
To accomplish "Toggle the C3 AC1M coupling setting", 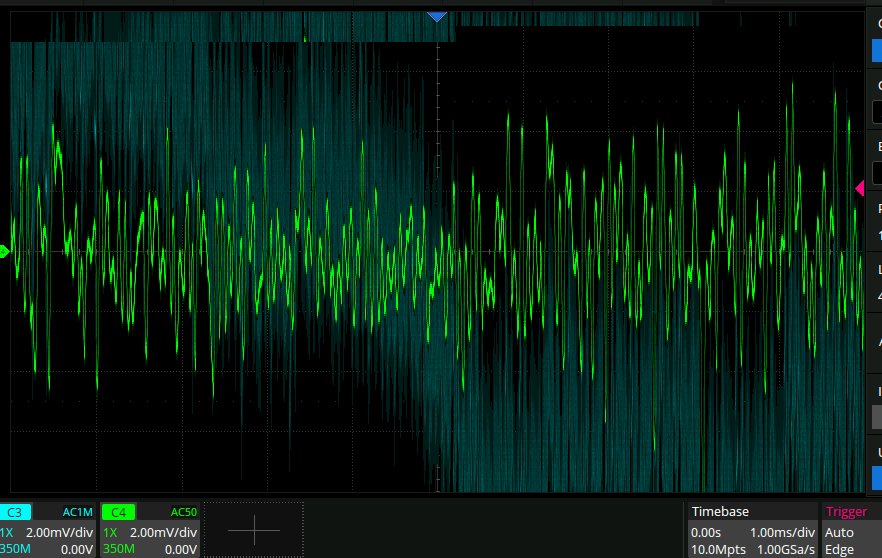I will pyautogui.click(x=77, y=512).
